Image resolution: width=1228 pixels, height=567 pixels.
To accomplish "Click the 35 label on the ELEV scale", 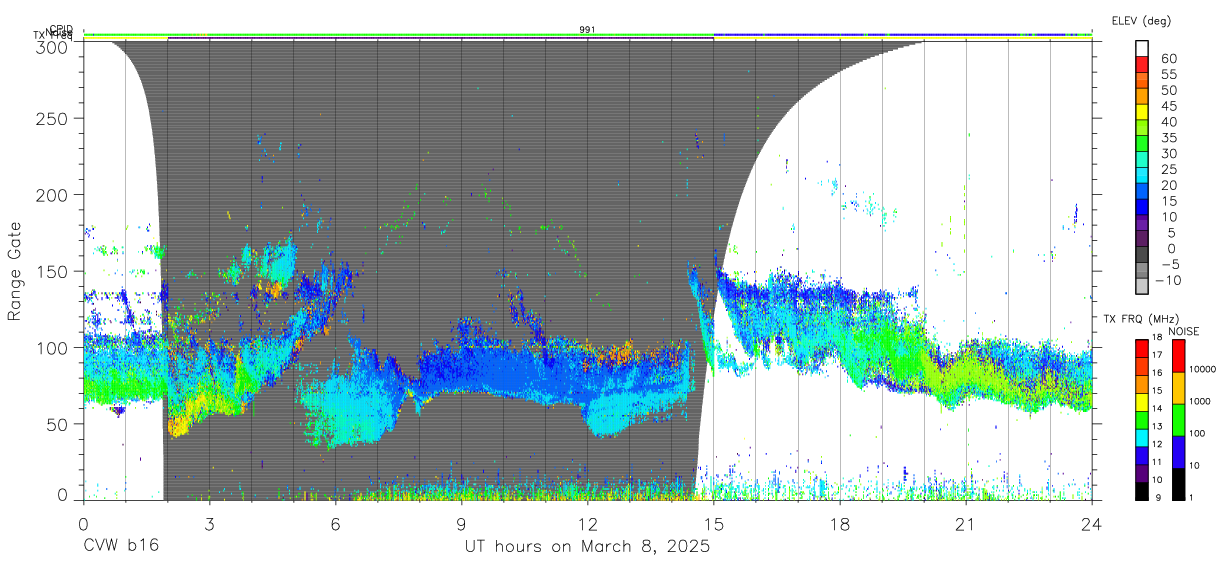I will click(x=1169, y=138).
